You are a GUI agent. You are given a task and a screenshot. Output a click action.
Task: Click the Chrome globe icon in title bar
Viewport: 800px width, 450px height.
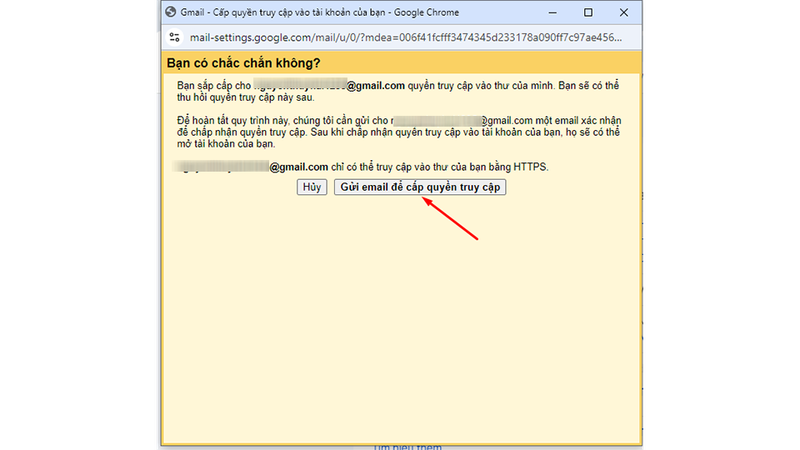tap(171, 12)
